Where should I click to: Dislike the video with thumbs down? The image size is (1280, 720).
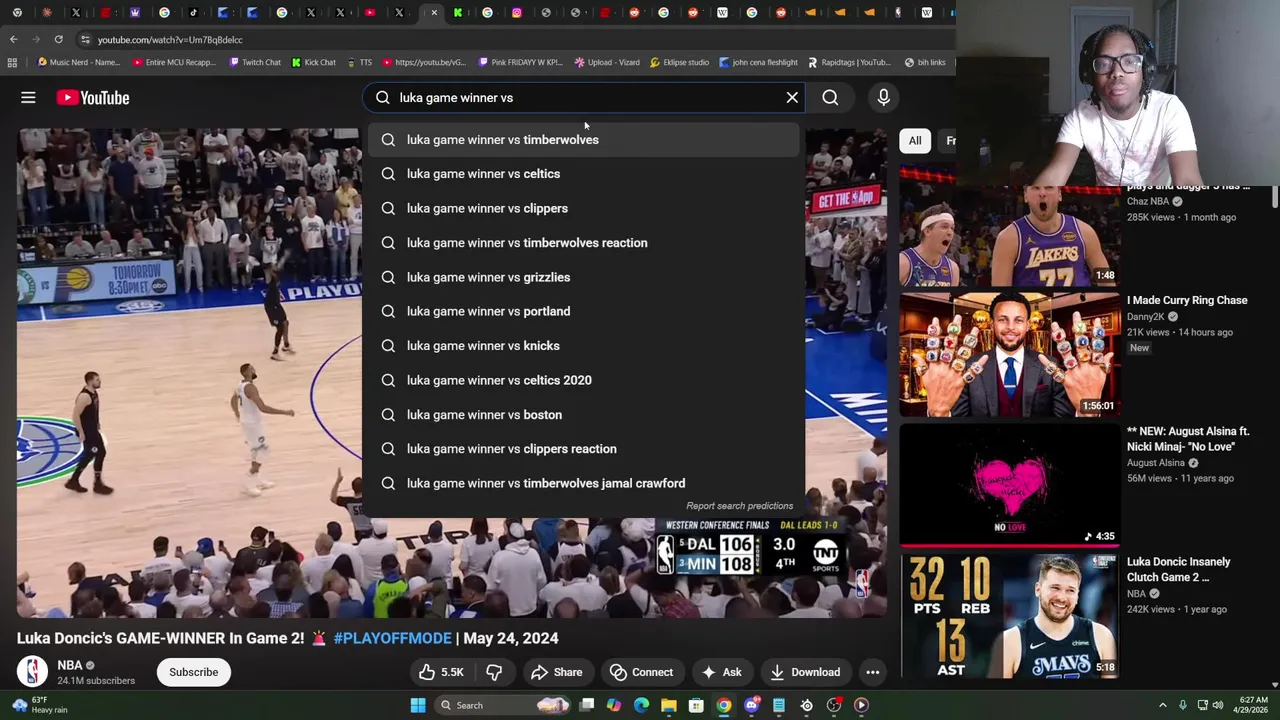point(494,672)
